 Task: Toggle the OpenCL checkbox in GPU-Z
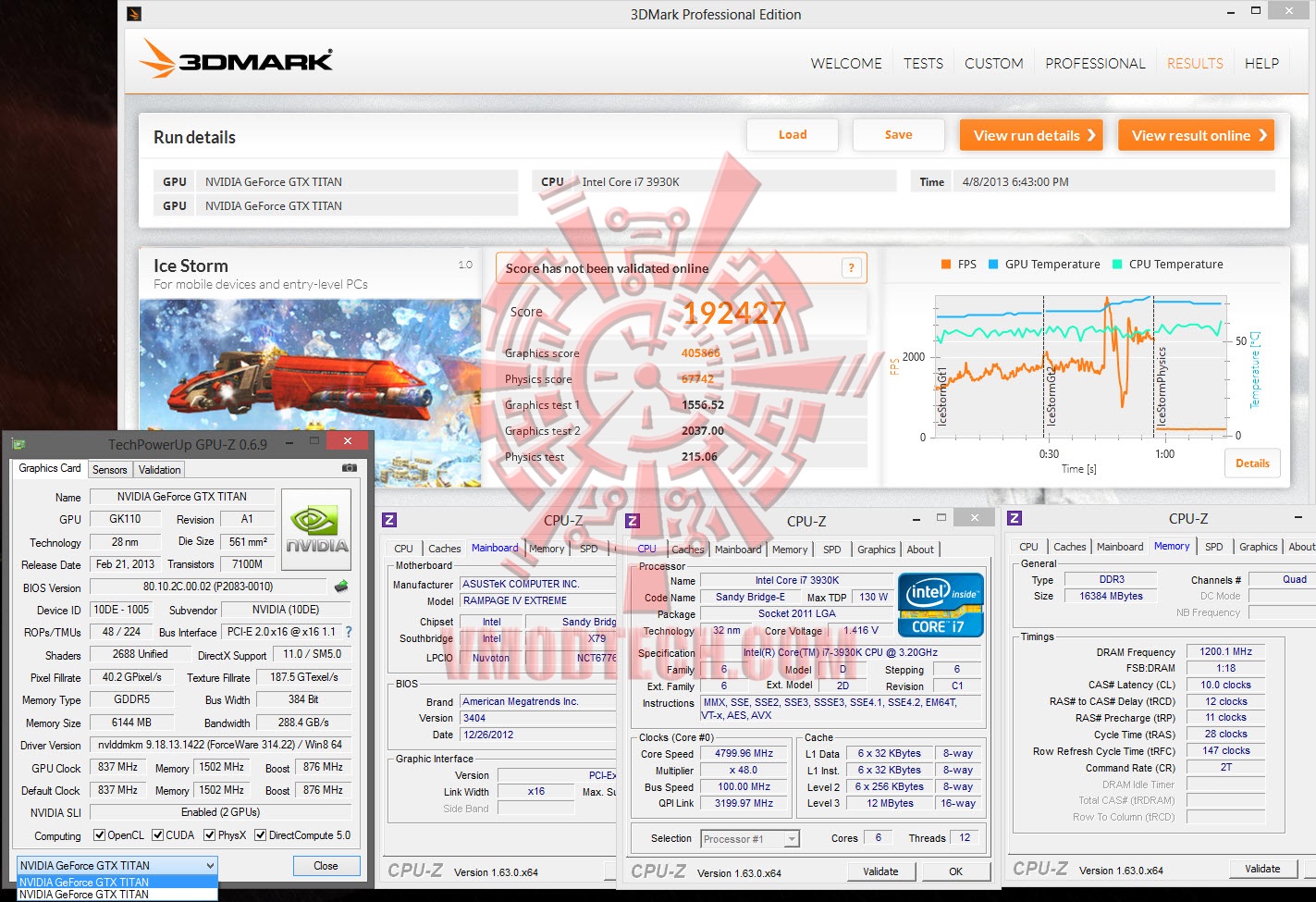click(100, 835)
